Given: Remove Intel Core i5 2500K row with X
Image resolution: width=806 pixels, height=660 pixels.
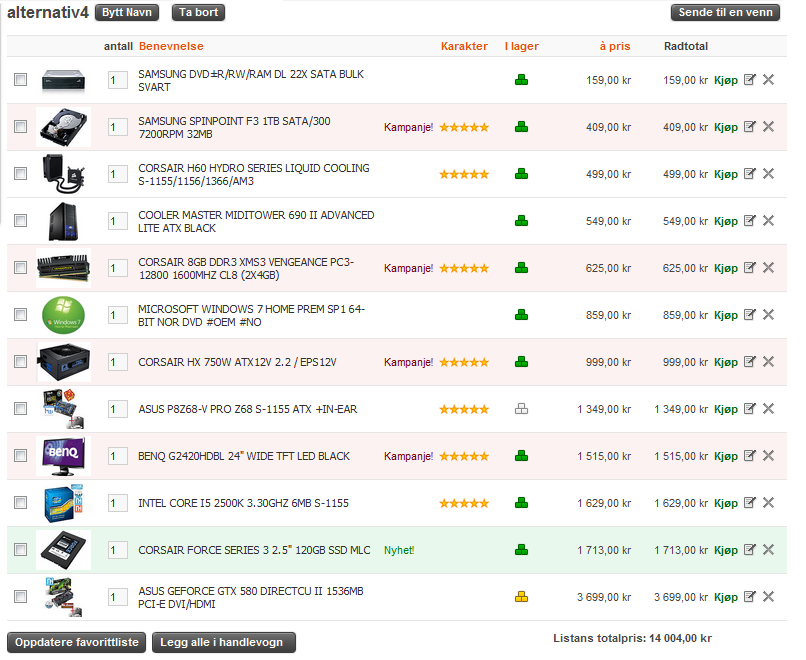Looking at the screenshot, I should click(x=768, y=503).
